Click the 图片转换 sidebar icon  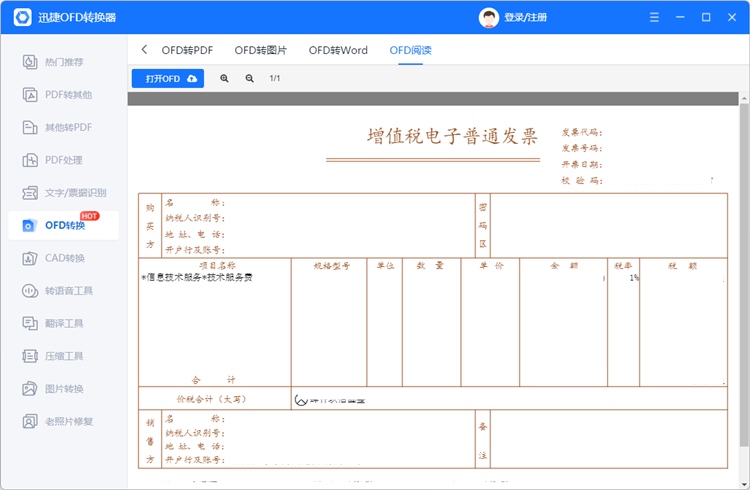click(30, 389)
